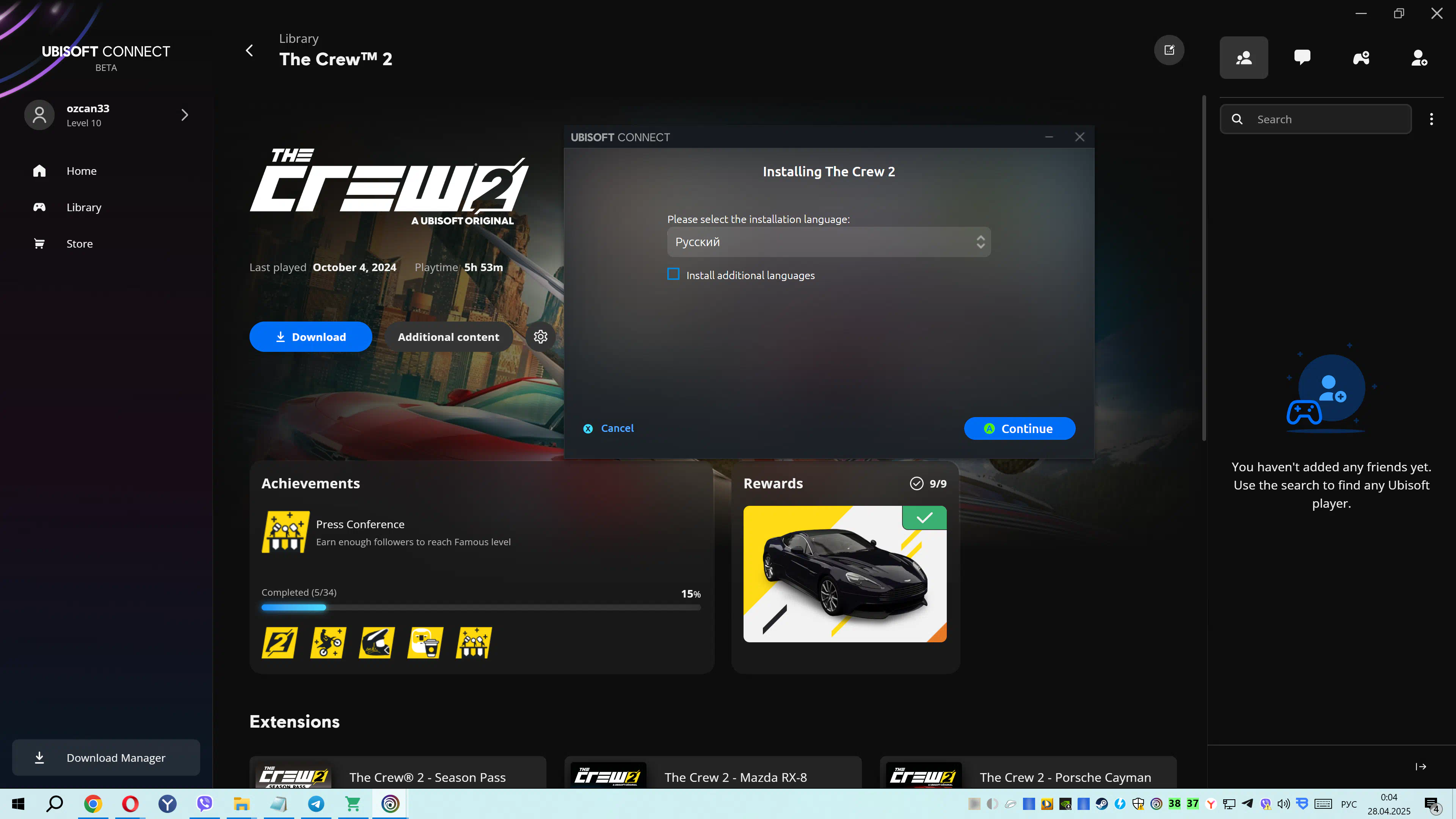Image resolution: width=1456 pixels, height=819 pixels.
Task: Select the last crowd achievement badge
Action: click(474, 643)
